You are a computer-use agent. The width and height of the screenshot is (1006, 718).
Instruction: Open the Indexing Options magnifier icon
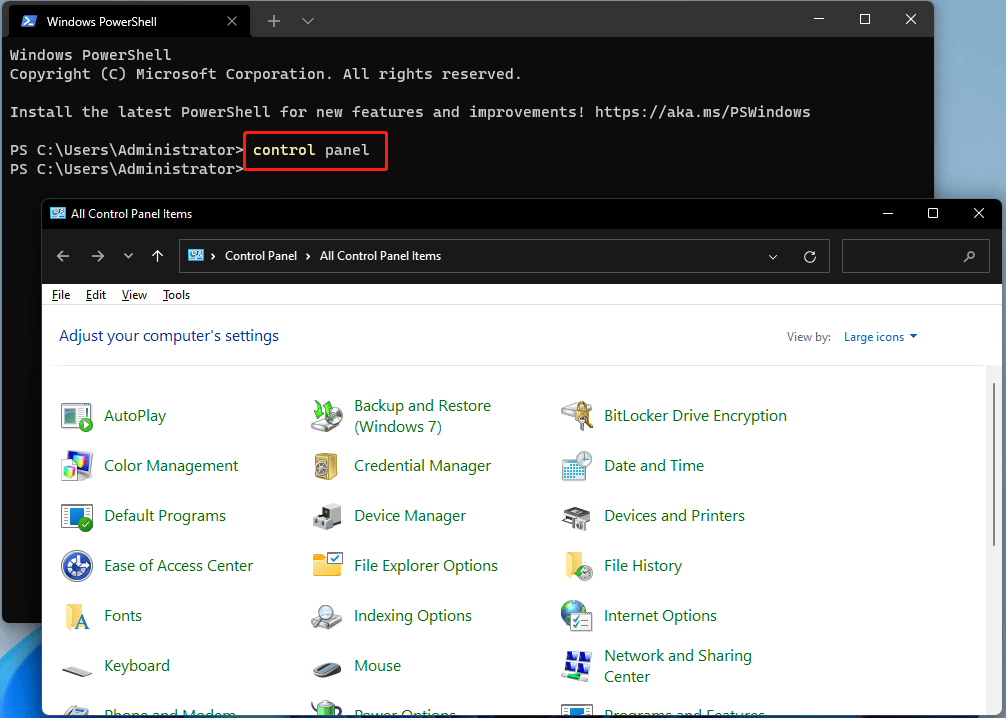(327, 617)
